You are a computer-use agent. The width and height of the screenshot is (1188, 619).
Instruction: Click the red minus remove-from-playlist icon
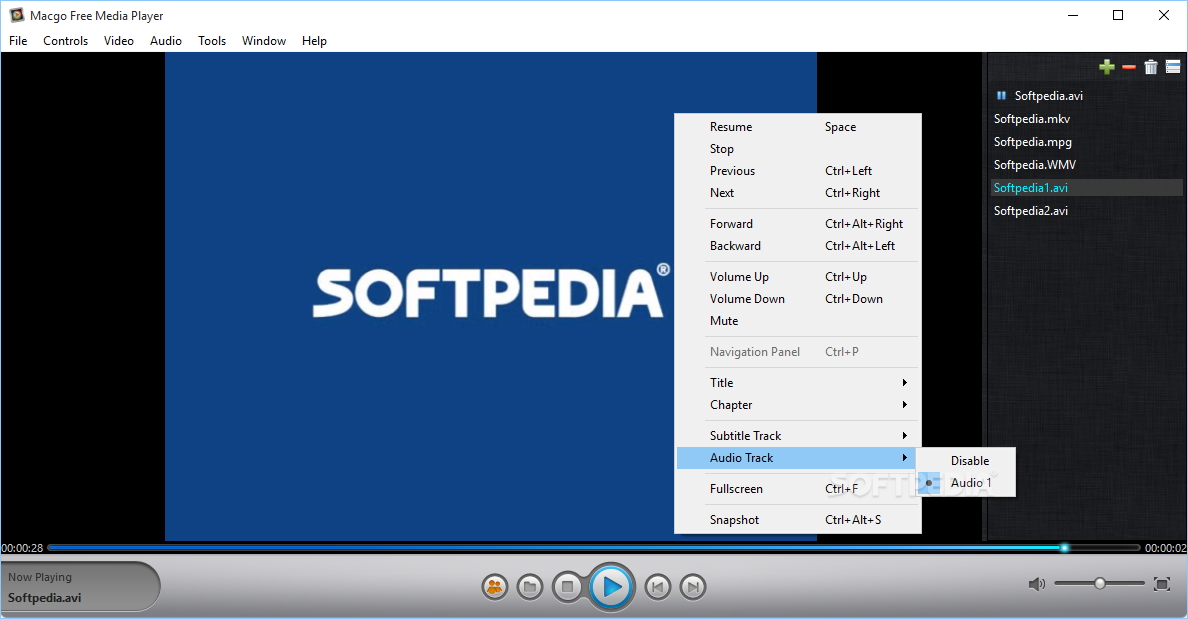point(1129,67)
